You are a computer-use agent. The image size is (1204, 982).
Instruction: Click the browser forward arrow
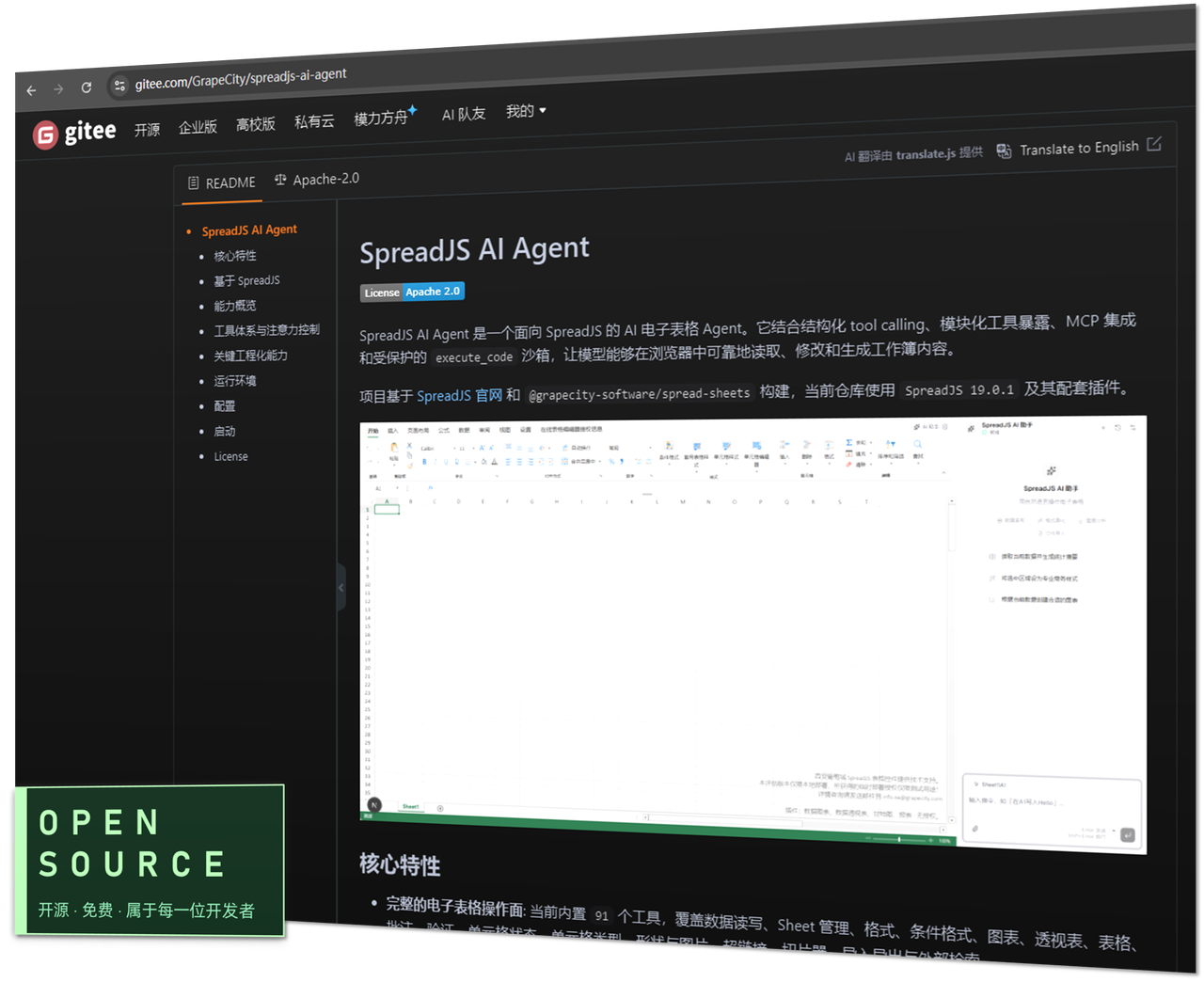[58, 89]
